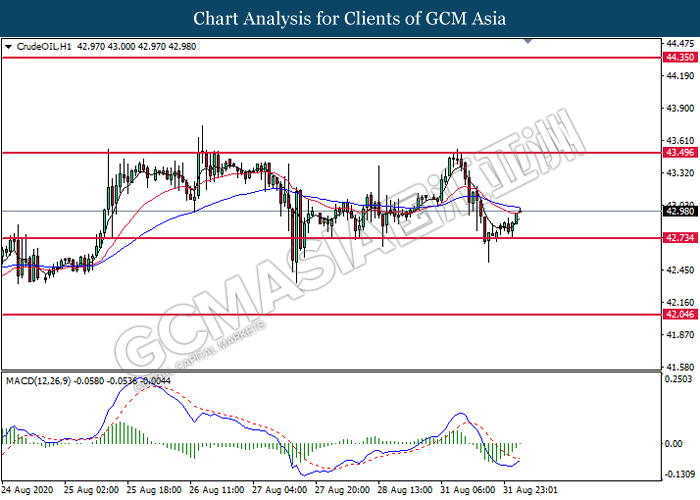
Task: Click the 28 Aug 13:00 time label
Action: [x=405, y=491]
